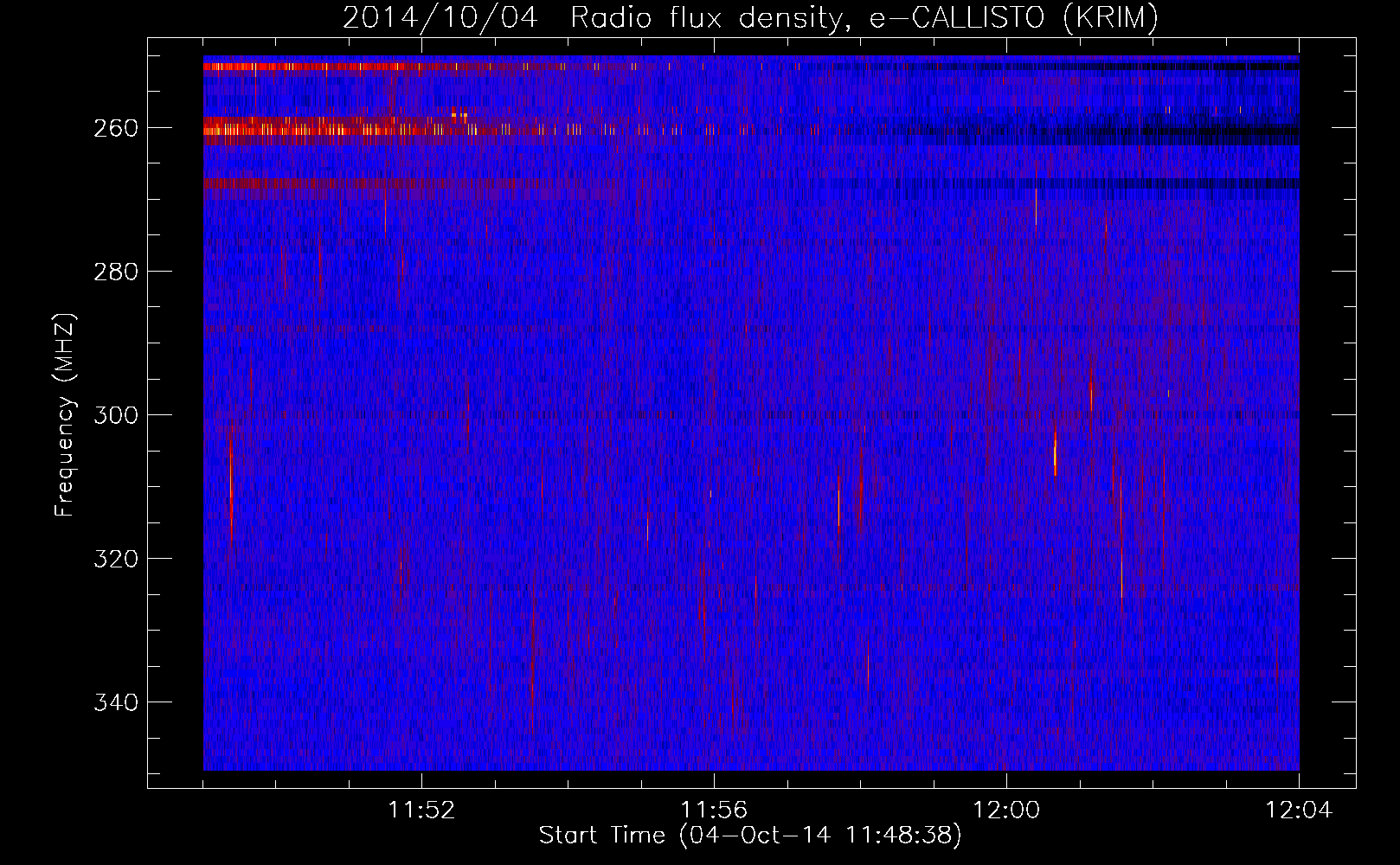Click the 300 frequency tick label
This screenshot has width=1400, height=865.
coord(116,415)
